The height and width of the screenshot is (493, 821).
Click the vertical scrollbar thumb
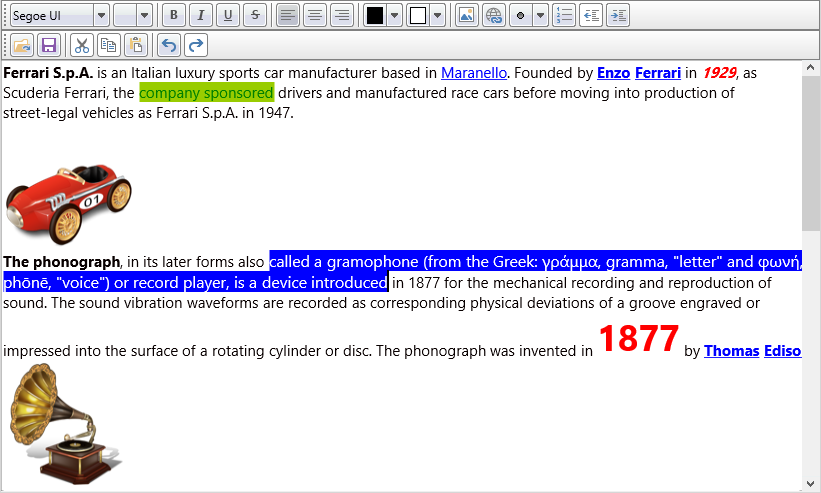(x=810, y=152)
